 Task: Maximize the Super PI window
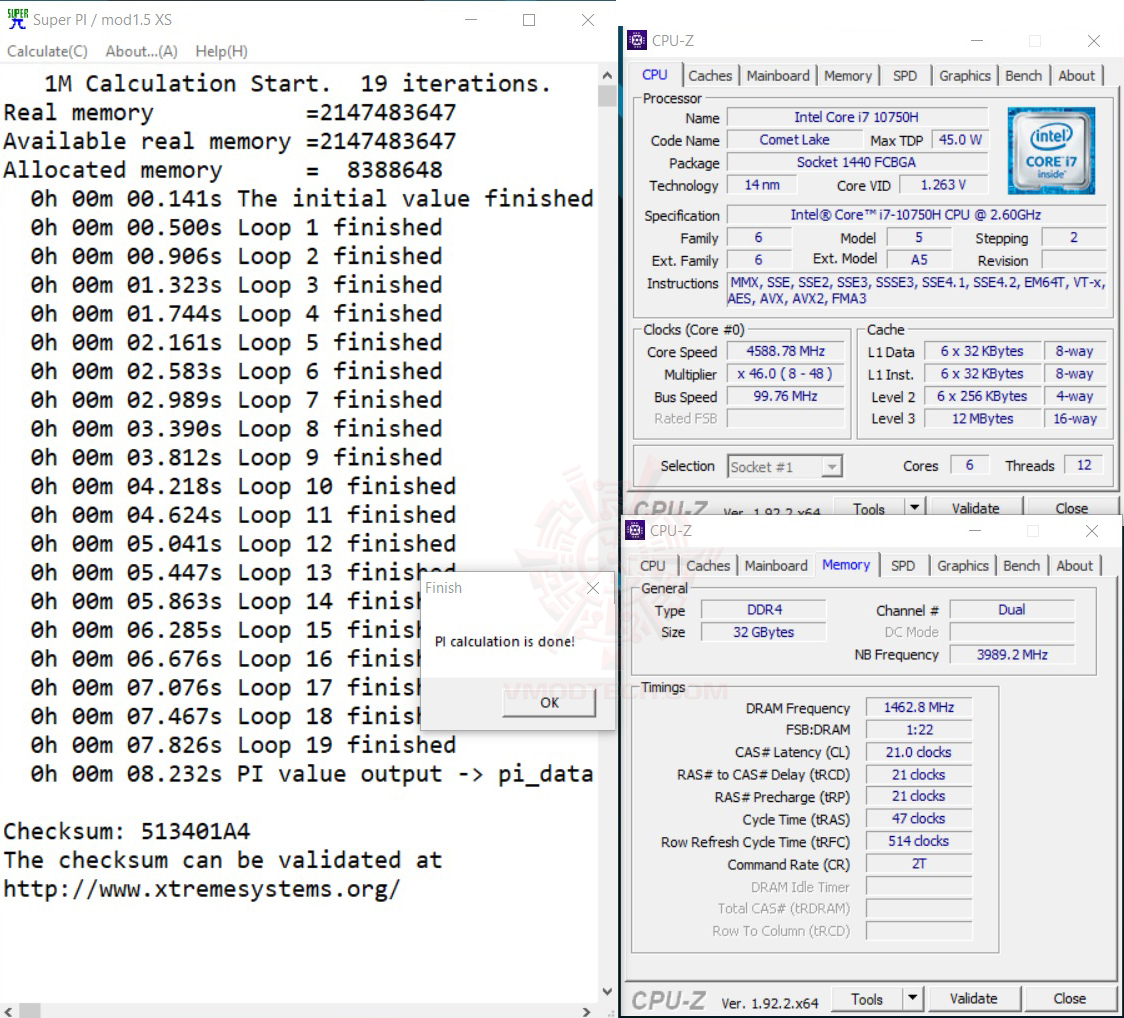[529, 20]
